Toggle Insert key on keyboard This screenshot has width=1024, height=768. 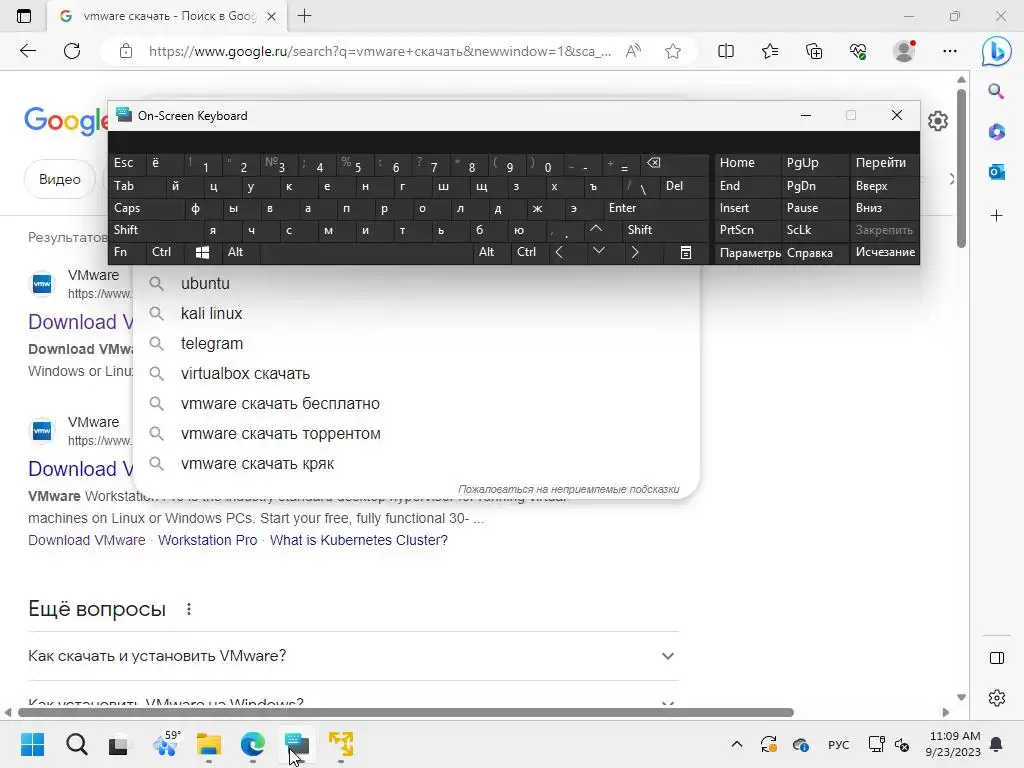click(x=747, y=208)
